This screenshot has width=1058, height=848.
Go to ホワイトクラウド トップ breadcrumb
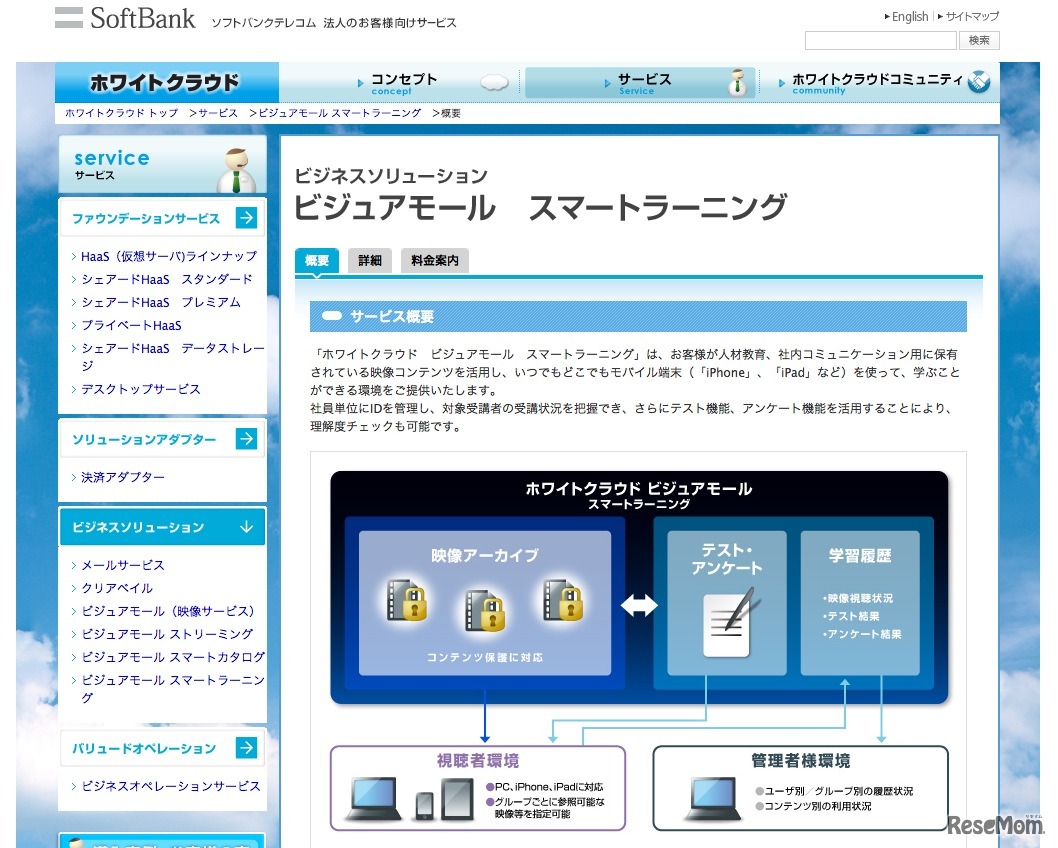(121, 113)
